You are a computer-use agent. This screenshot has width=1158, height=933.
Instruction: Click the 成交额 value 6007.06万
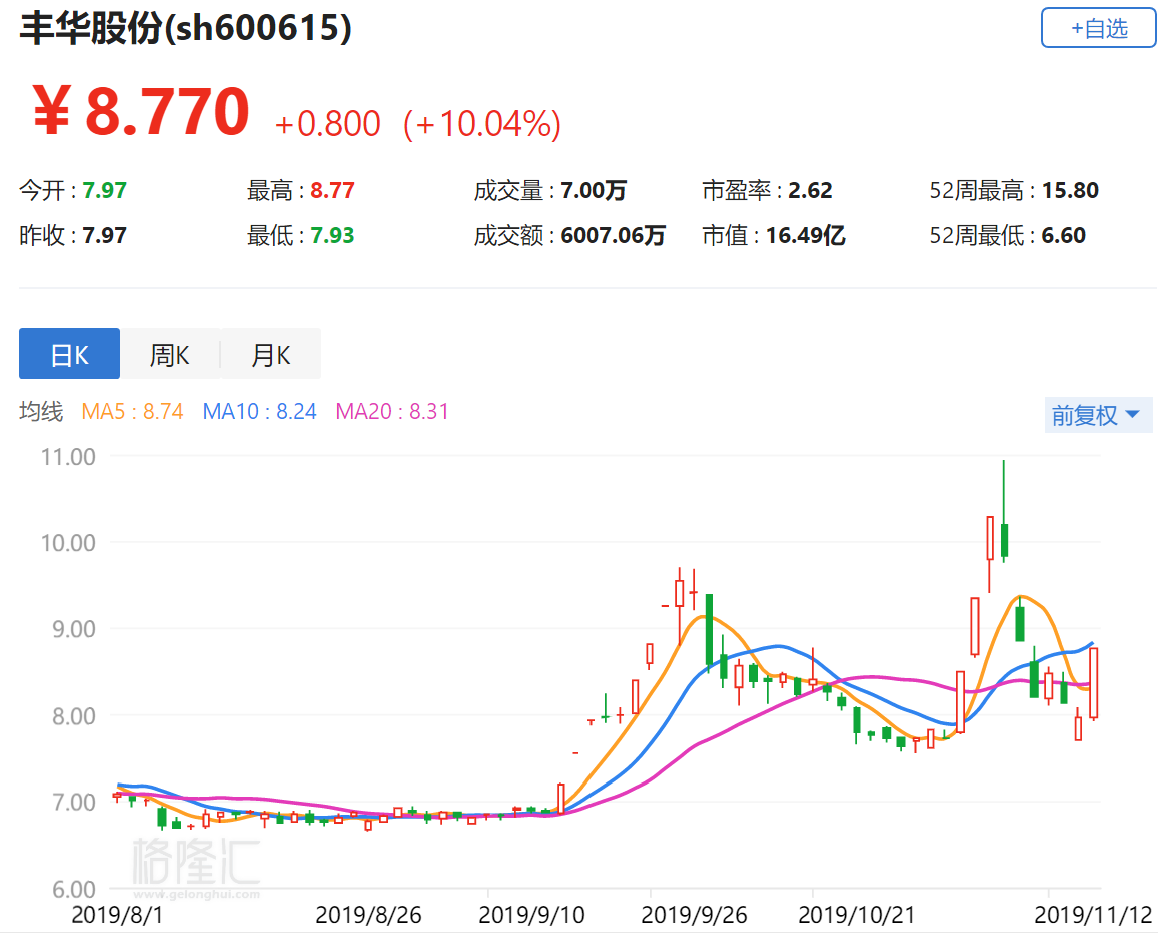pyautogui.click(x=613, y=236)
